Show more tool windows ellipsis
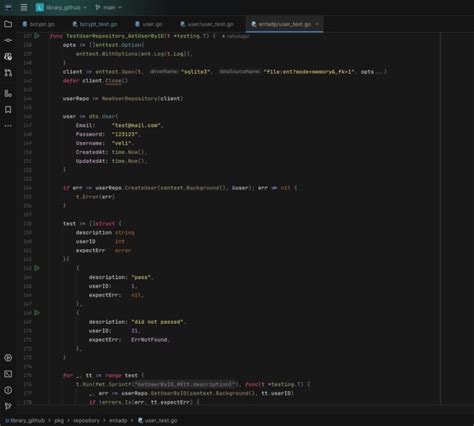The height and width of the screenshot is (426, 474). click(8, 126)
